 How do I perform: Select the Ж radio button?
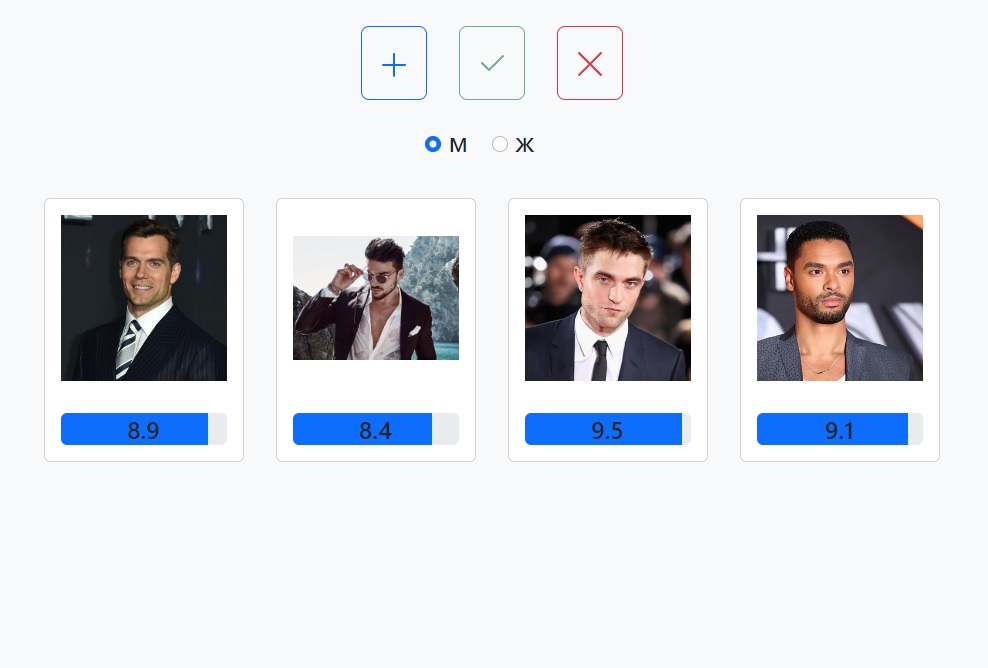click(500, 144)
